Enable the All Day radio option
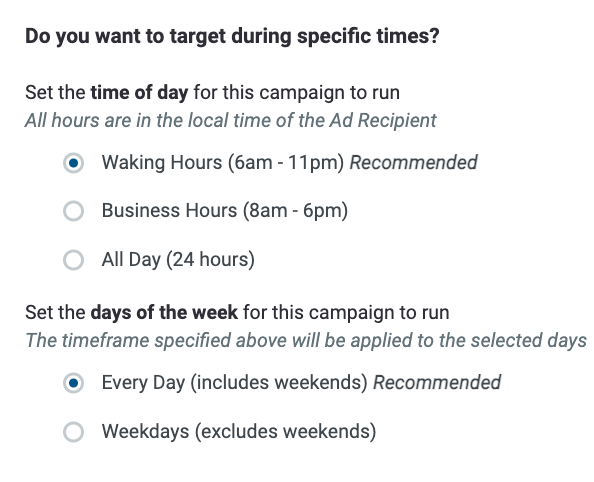The image size is (594, 482). [x=73, y=260]
